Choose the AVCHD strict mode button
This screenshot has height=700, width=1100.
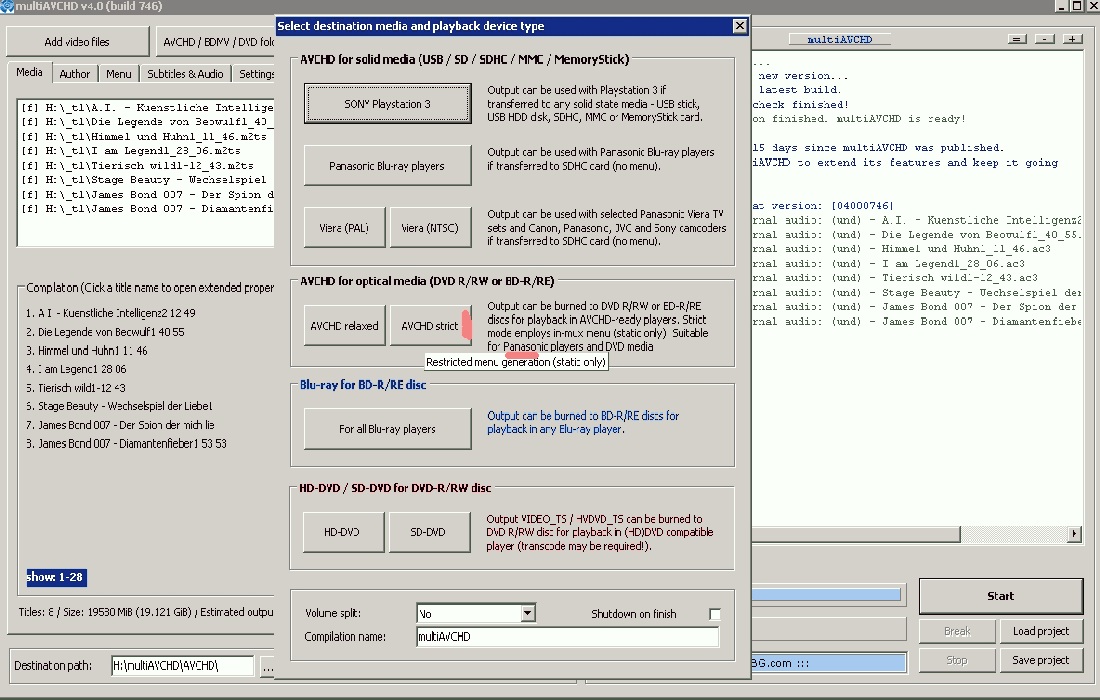(x=429, y=326)
